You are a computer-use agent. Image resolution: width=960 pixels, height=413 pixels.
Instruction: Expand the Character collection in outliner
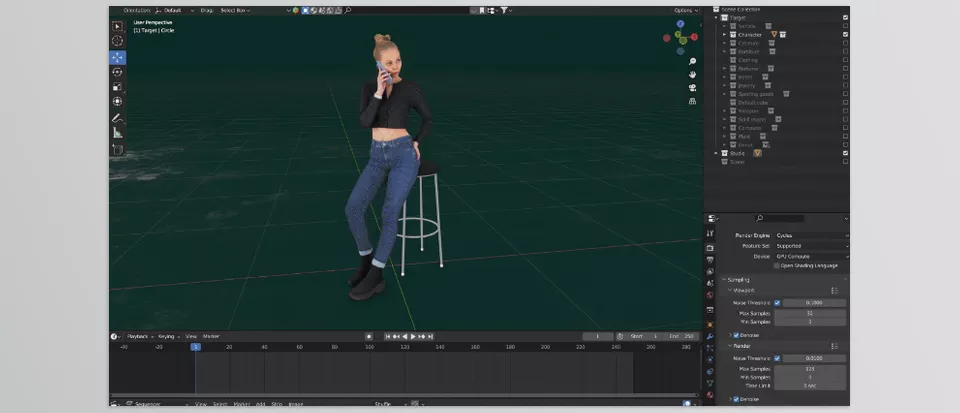pos(724,35)
